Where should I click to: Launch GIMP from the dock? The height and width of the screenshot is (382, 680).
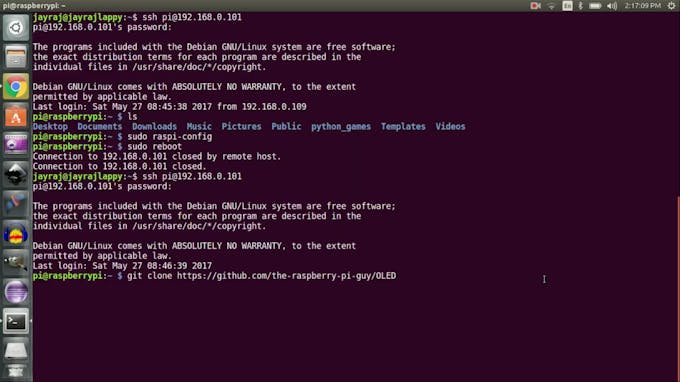[16, 263]
